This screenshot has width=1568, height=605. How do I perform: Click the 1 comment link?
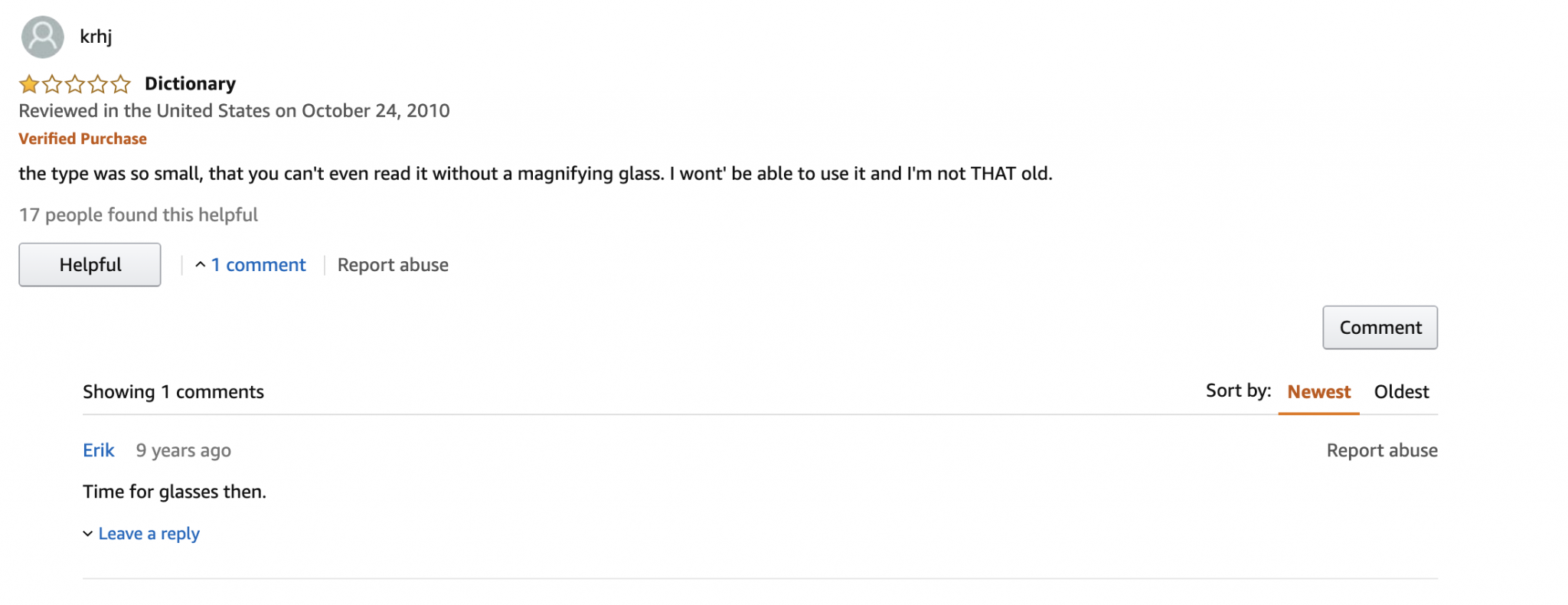point(258,265)
